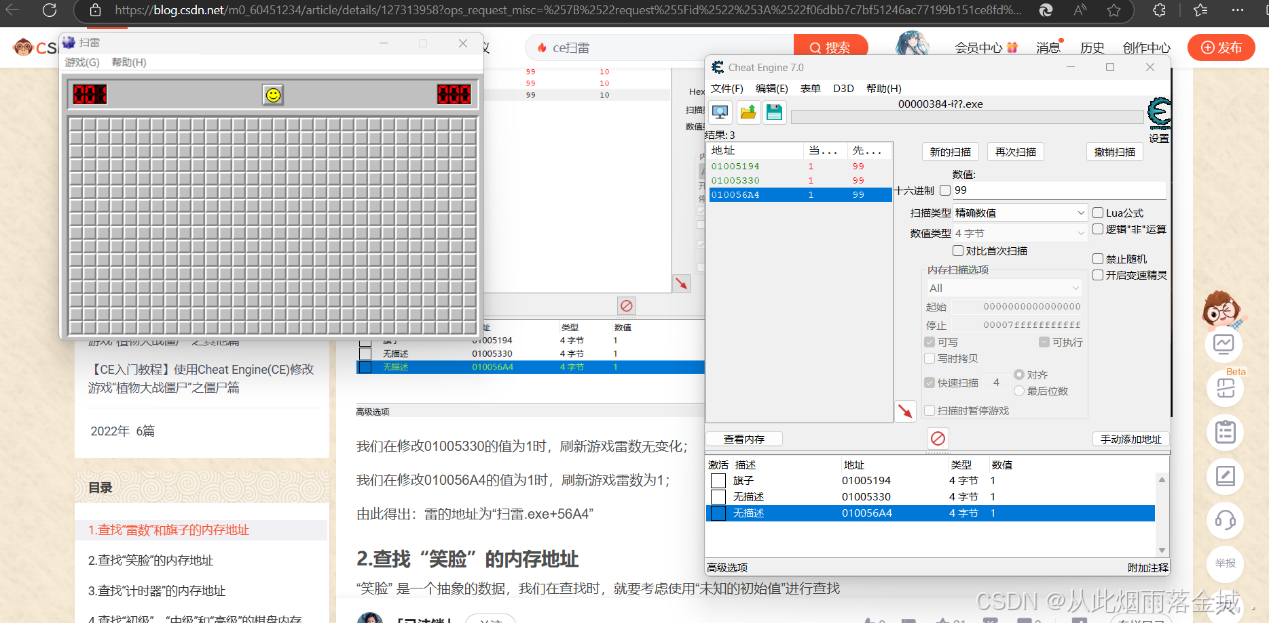Activate checkbox for 旗子 address row

coord(718,481)
